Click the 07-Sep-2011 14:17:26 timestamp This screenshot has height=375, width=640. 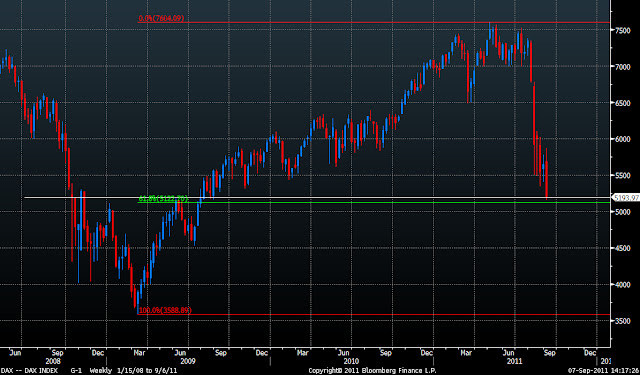coord(604,371)
